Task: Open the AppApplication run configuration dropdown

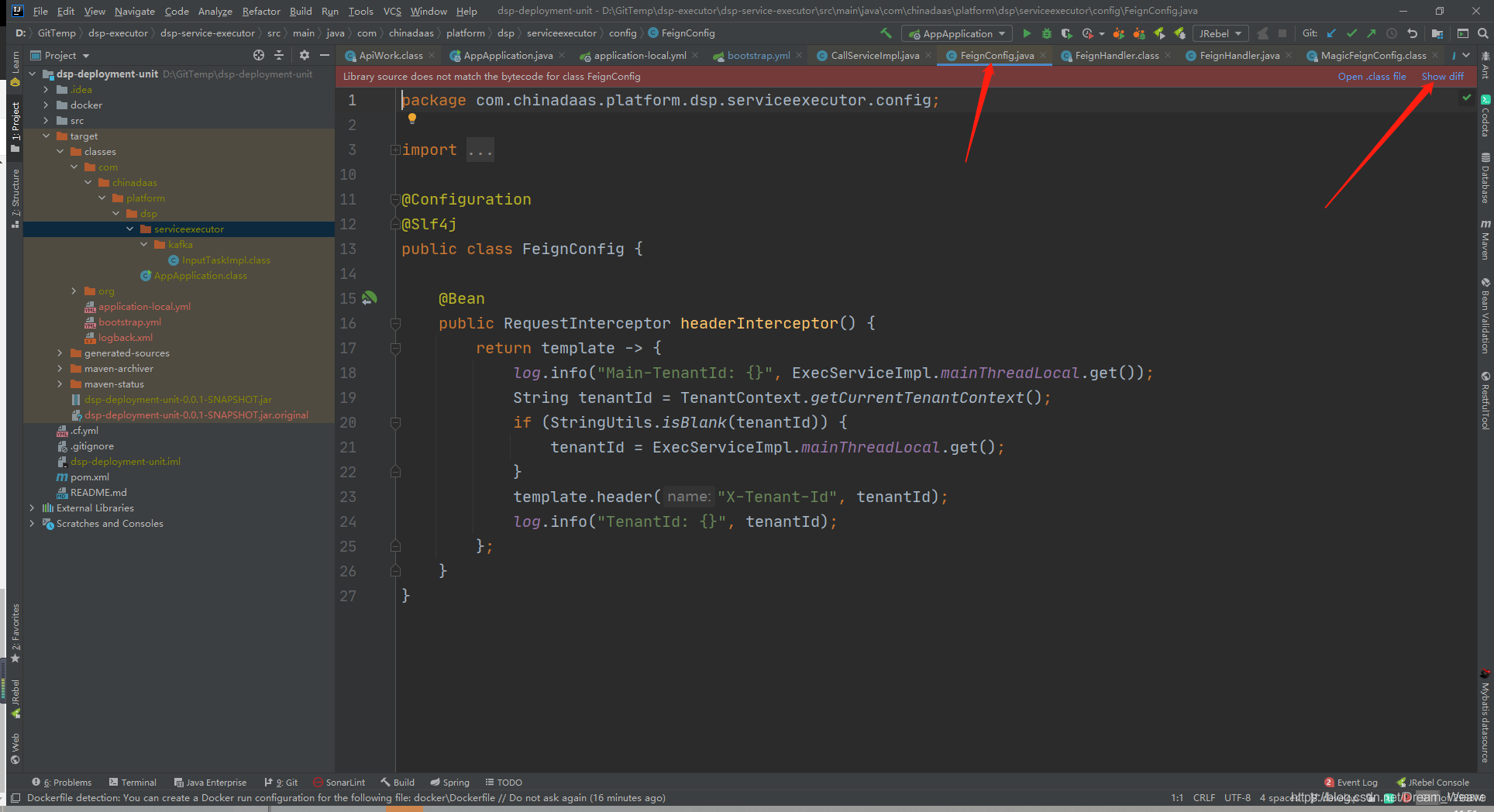Action: [957, 33]
